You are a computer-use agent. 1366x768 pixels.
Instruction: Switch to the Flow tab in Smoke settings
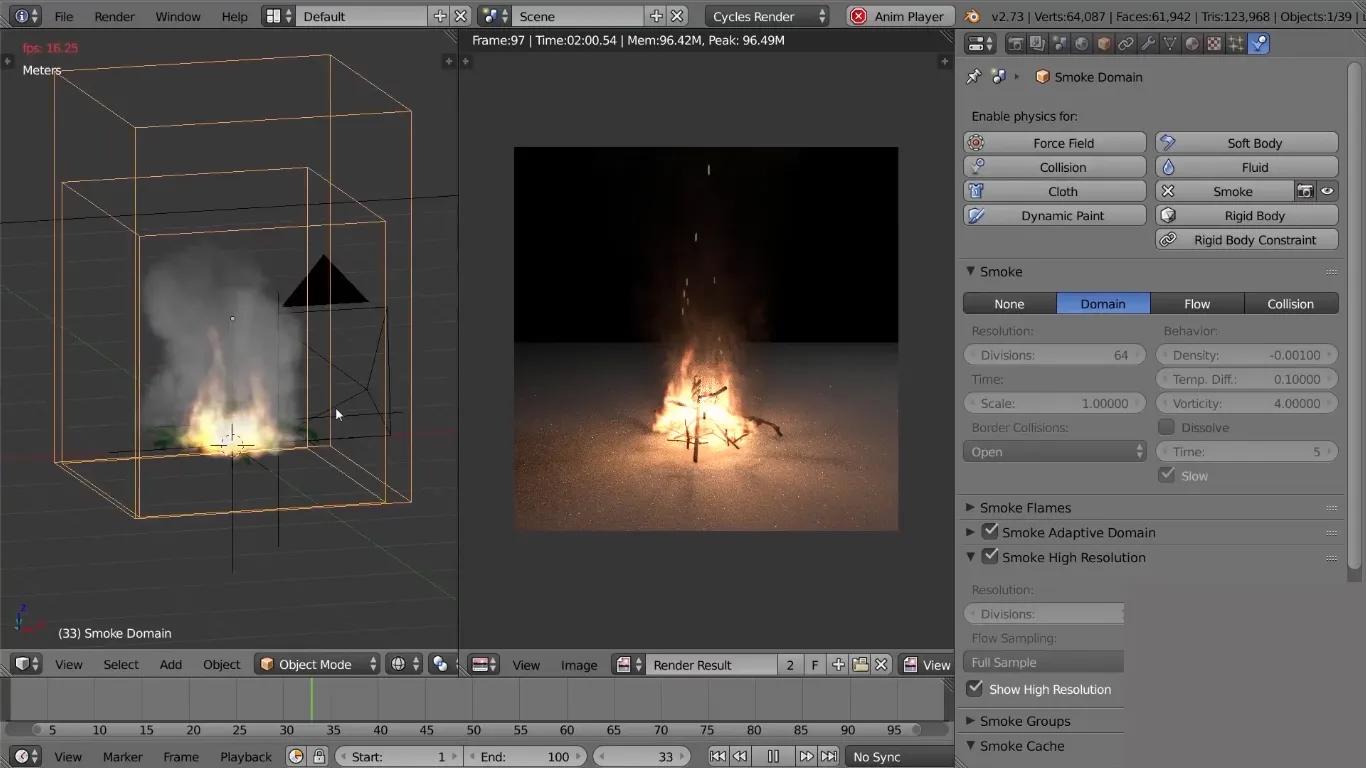coord(1196,303)
